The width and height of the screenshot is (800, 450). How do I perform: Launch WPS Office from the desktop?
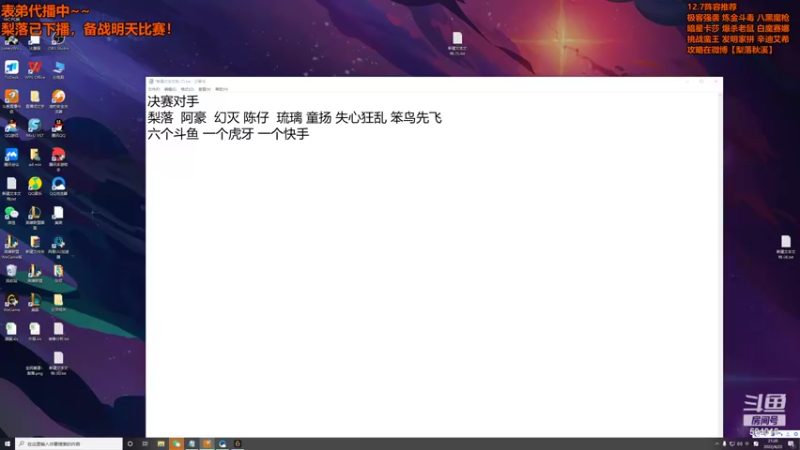[x=35, y=70]
